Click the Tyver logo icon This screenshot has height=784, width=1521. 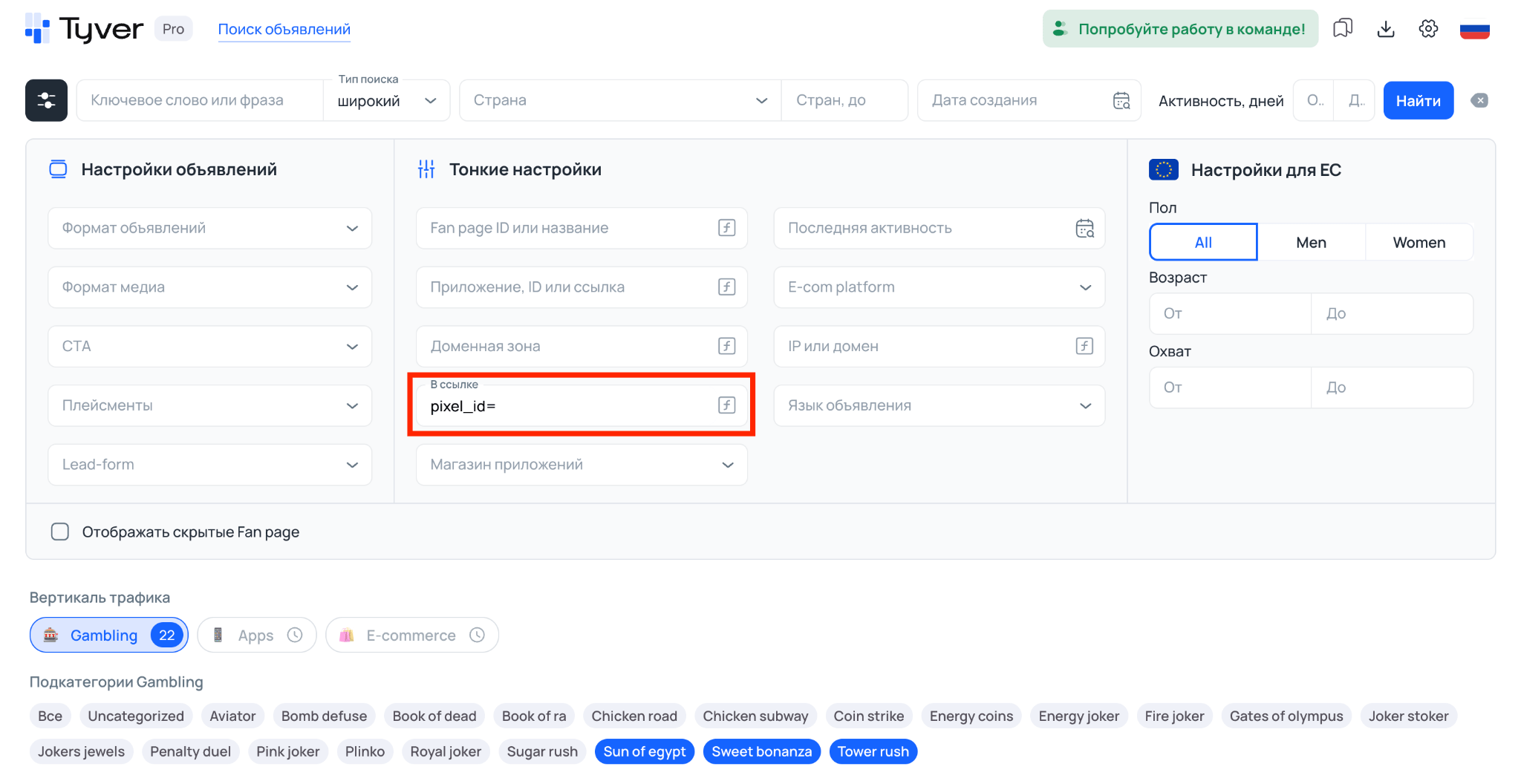(x=37, y=28)
